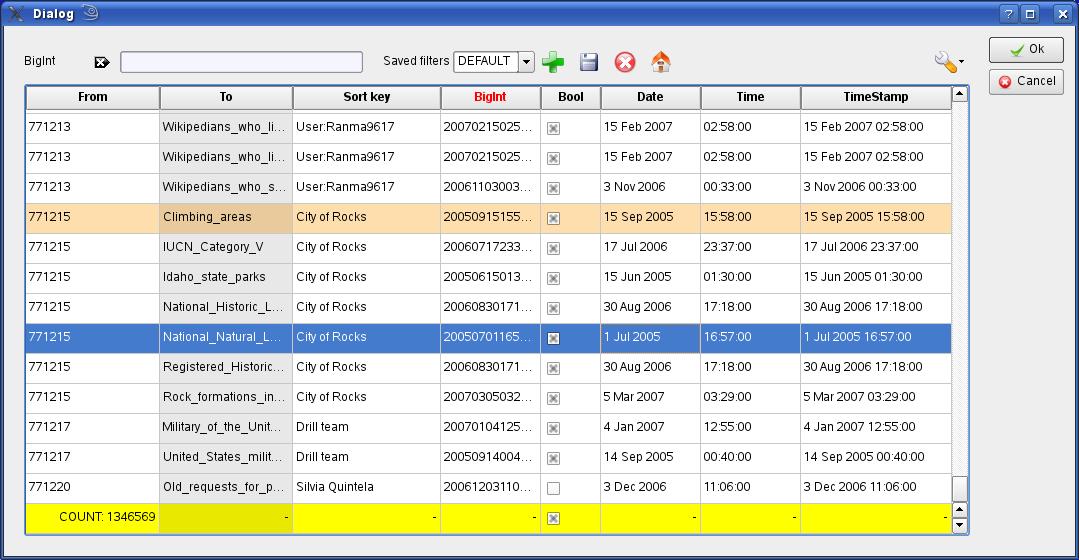
Task: Toggle the Bool checkbox in the United_States_milit row
Action: tap(553, 459)
